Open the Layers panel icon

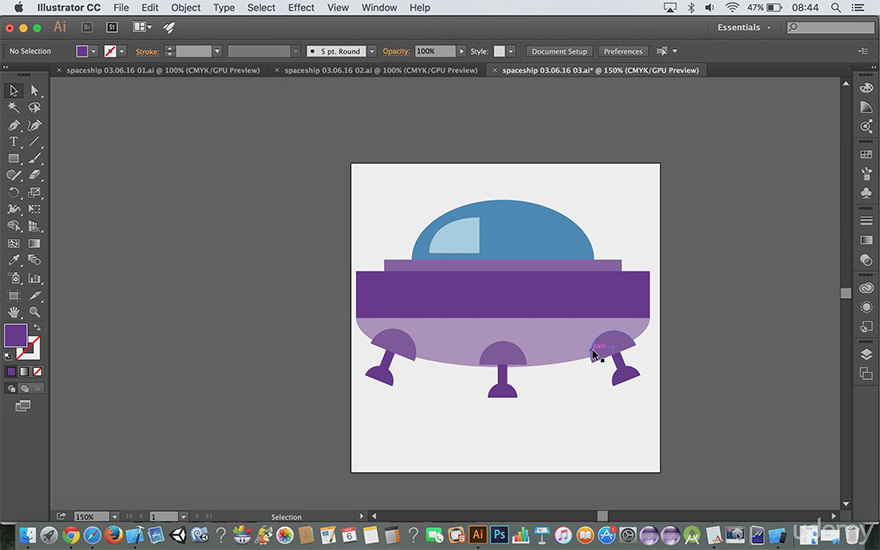click(x=866, y=354)
